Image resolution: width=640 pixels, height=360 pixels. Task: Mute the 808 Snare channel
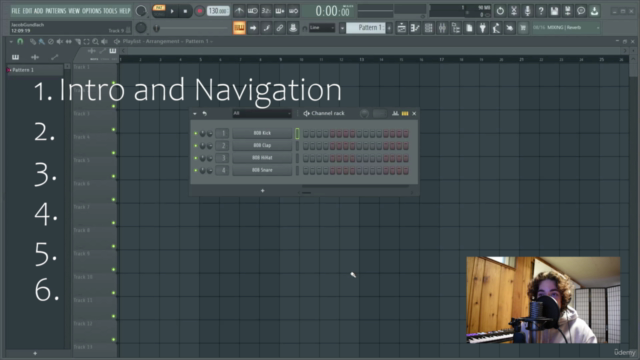(196, 170)
